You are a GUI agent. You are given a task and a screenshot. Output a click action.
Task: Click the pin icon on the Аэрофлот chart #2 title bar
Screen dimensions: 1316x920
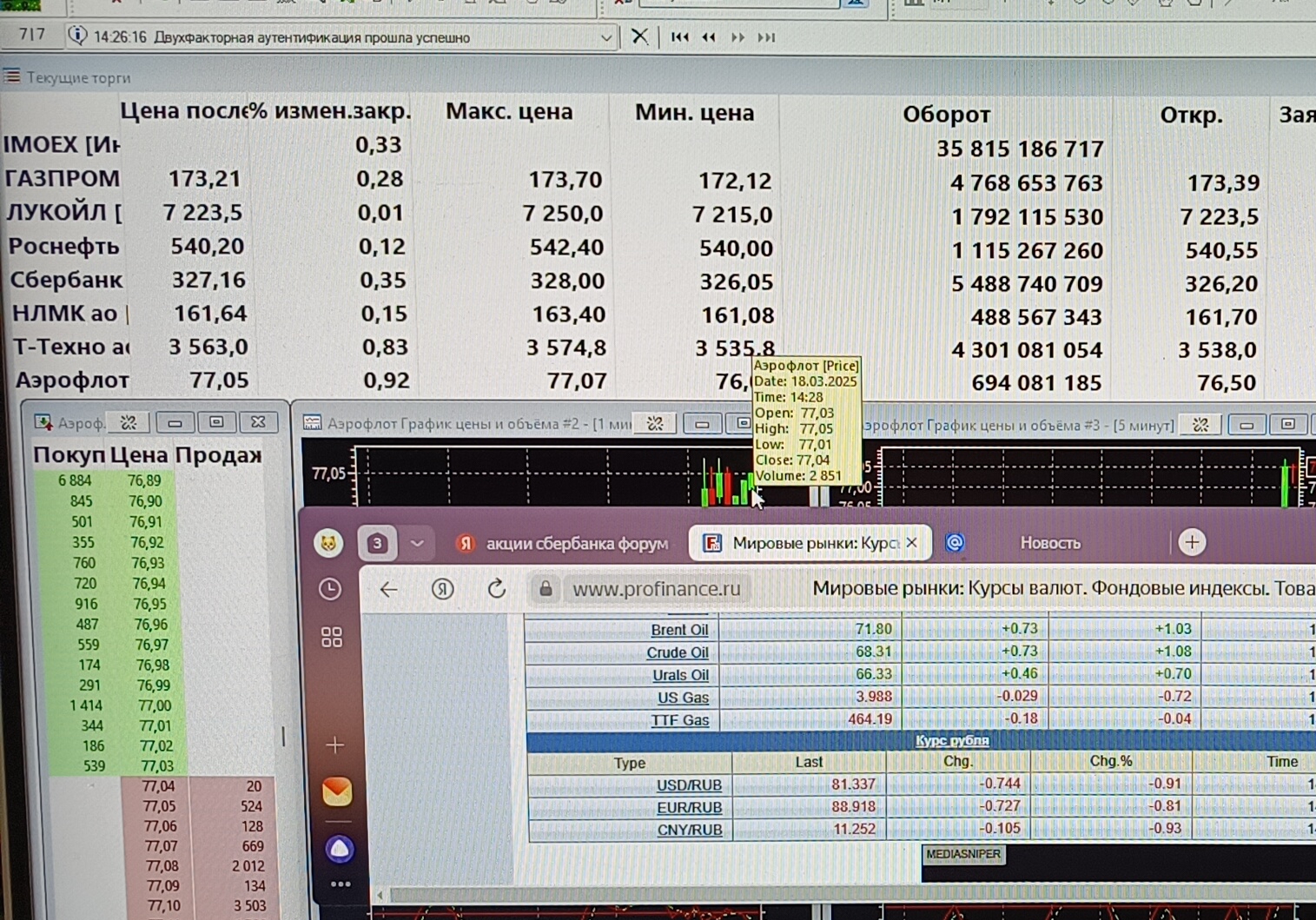(x=655, y=423)
